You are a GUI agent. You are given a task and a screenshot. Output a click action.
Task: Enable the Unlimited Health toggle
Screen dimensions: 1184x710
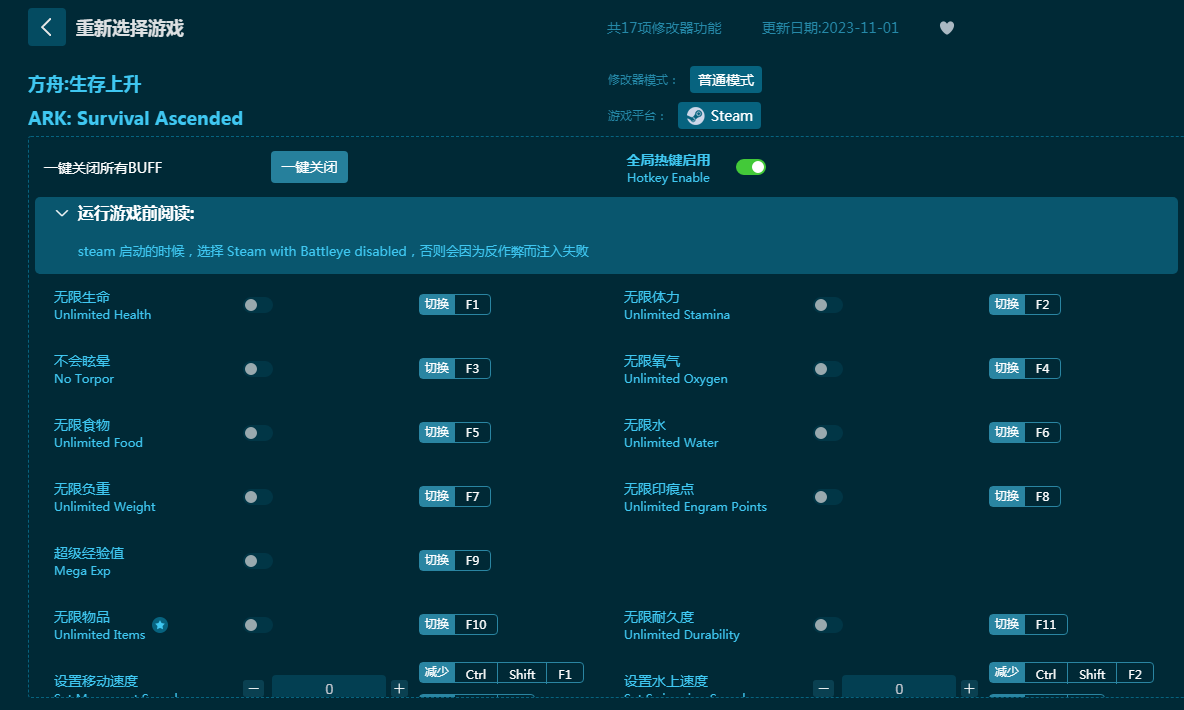pos(257,305)
